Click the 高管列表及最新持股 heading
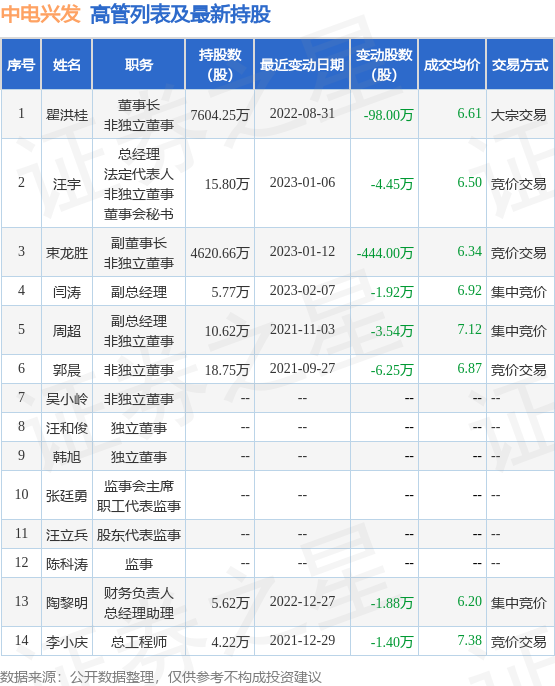Image resolution: width=555 pixels, height=686 pixels. pyautogui.click(x=180, y=14)
